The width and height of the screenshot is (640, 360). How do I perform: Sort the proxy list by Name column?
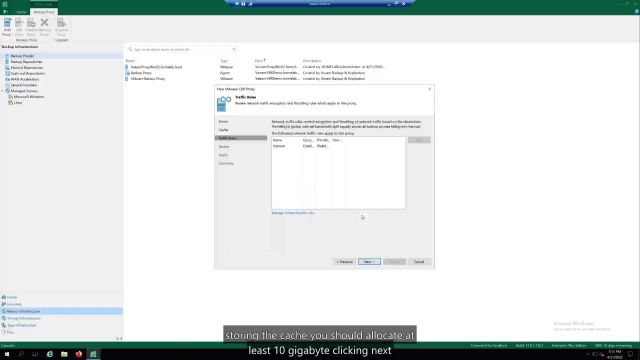tap(130, 61)
